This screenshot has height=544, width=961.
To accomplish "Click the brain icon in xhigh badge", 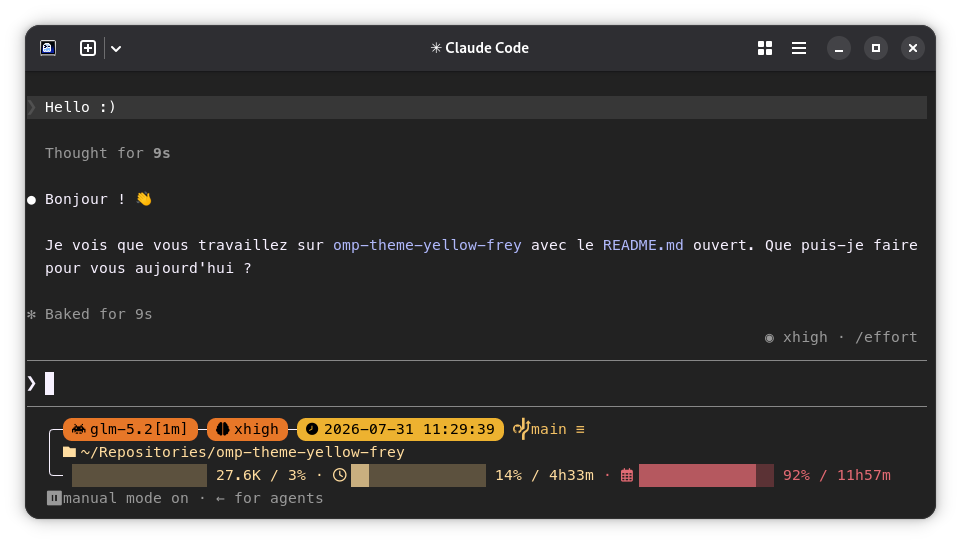I will 223,429.
